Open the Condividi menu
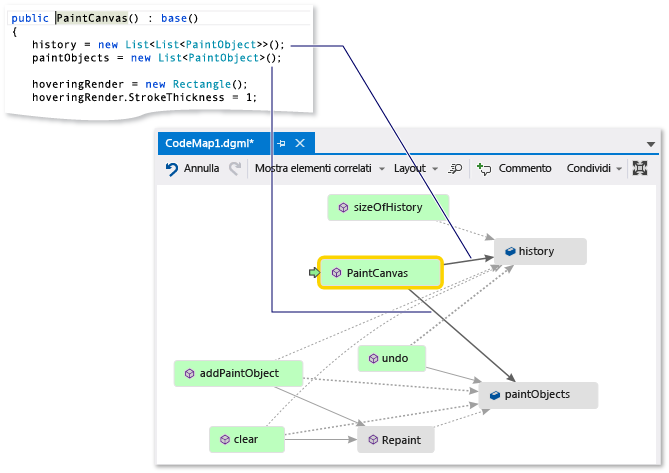 pyautogui.click(x=588, y=168)
